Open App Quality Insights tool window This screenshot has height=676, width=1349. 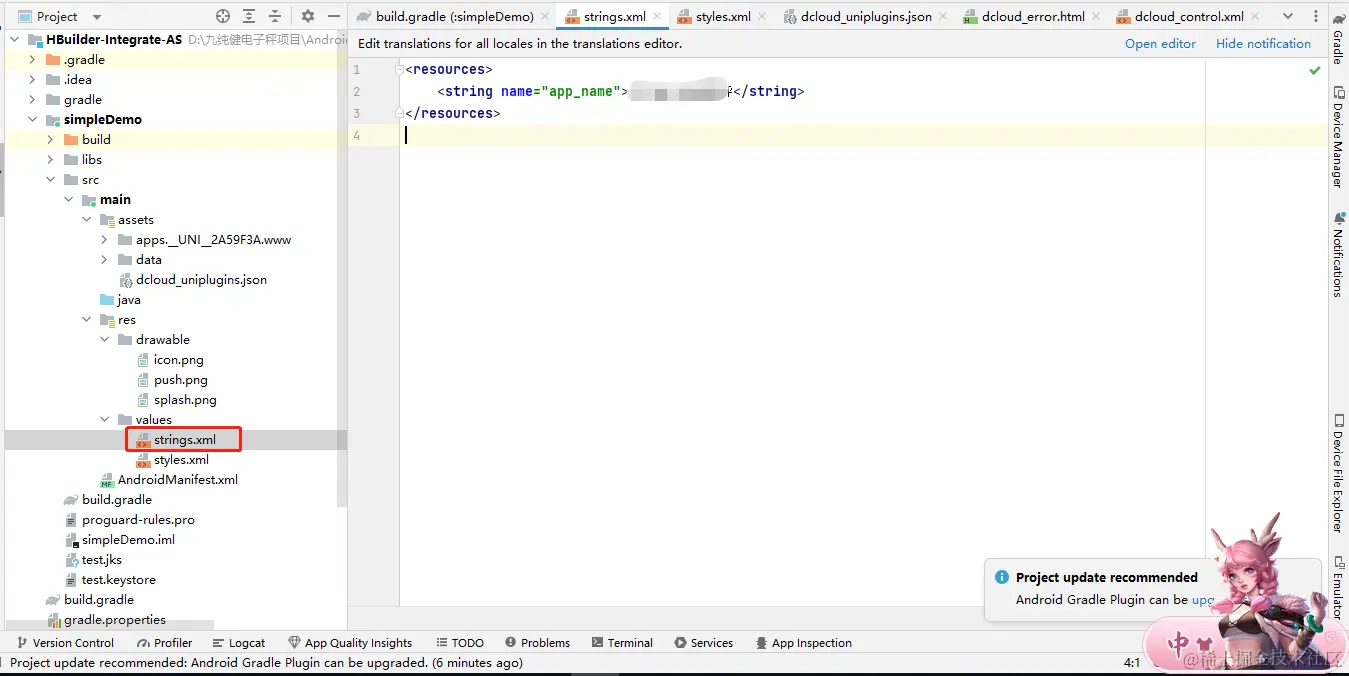tap(350, 643)
